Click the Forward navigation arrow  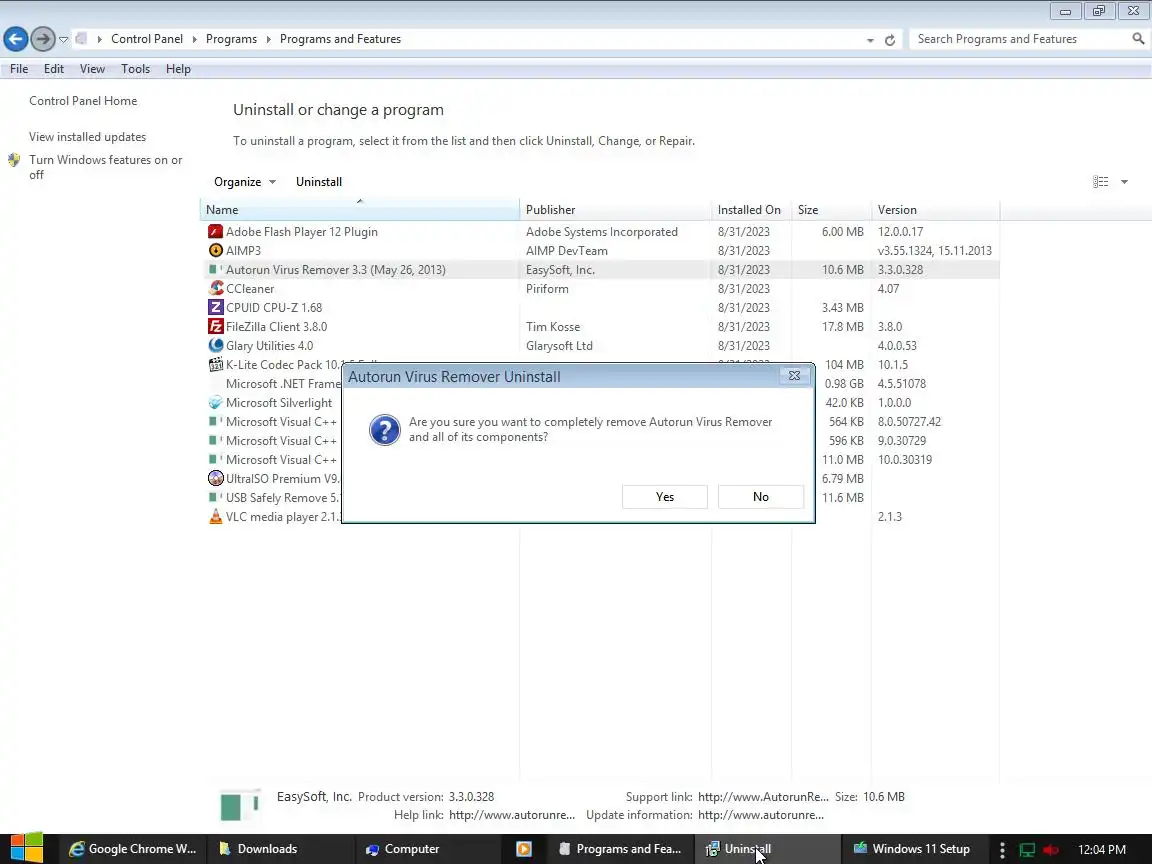pyautogui.click(x=43, y=39)
